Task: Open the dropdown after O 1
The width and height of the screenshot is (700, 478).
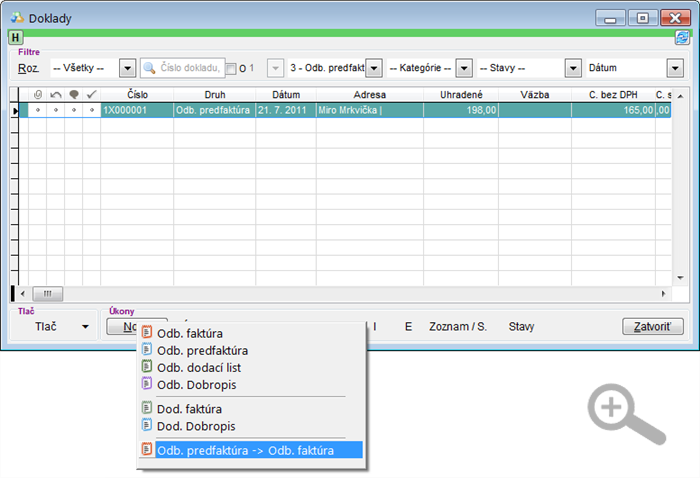Action: [275, 68]
